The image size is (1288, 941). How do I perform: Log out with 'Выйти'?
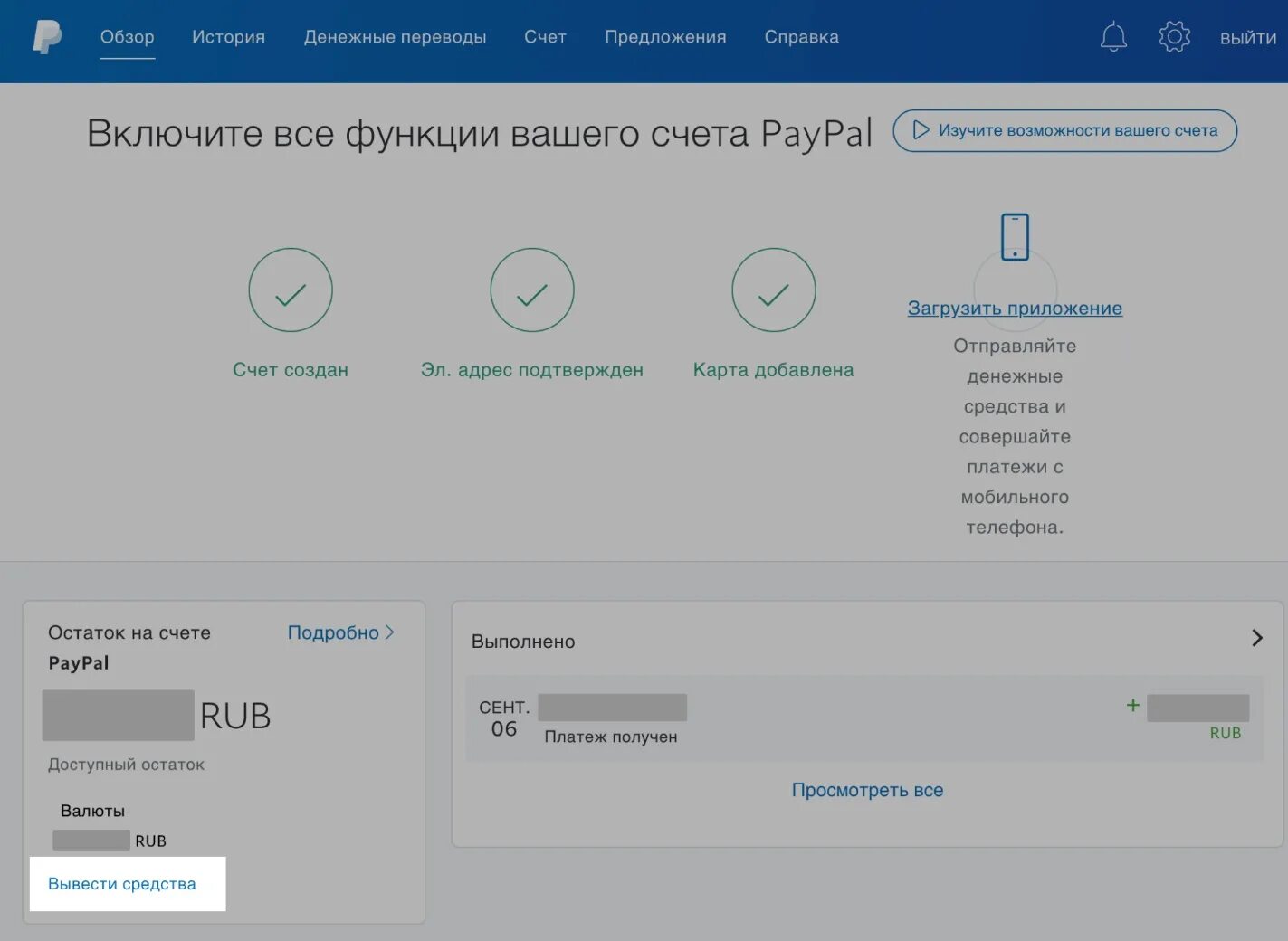[1248, 38]
